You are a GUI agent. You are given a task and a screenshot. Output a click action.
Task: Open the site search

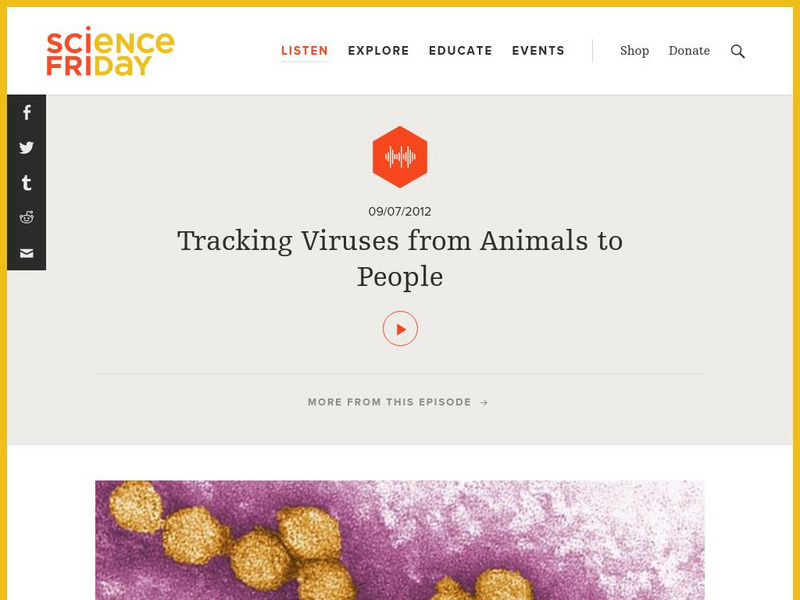pos(737,50)
